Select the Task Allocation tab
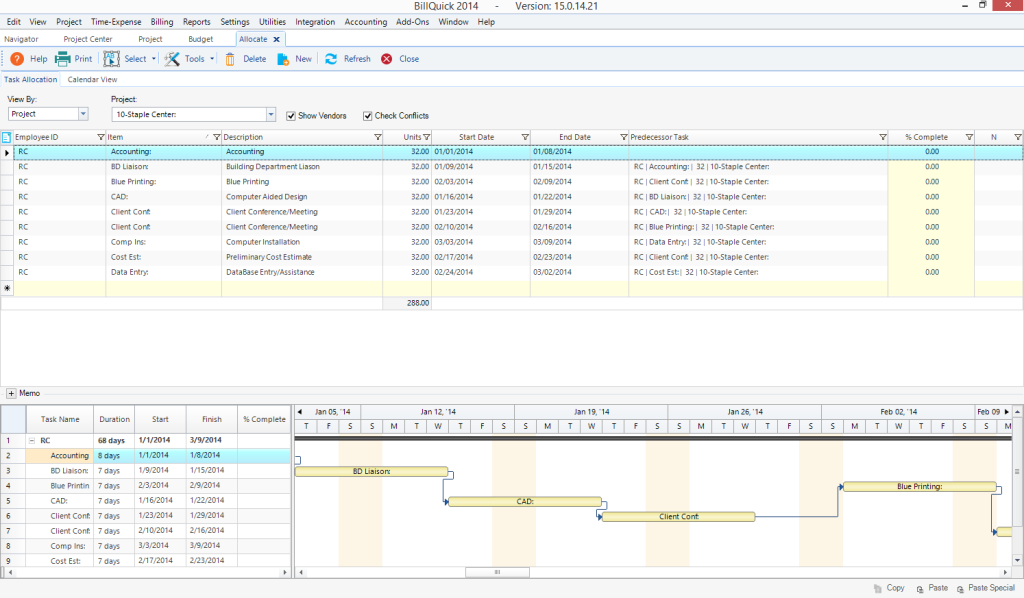Screen dimensions: 1024x598 pyautogui.click(x=30, y=80)
